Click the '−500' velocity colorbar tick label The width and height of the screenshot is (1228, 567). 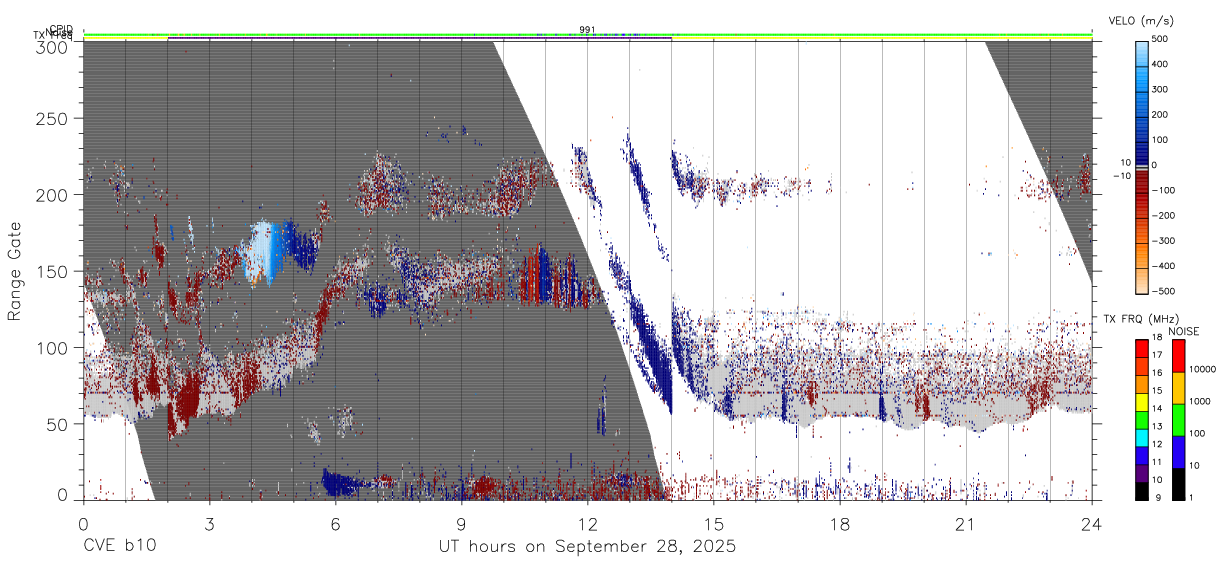pos(1163,292)
